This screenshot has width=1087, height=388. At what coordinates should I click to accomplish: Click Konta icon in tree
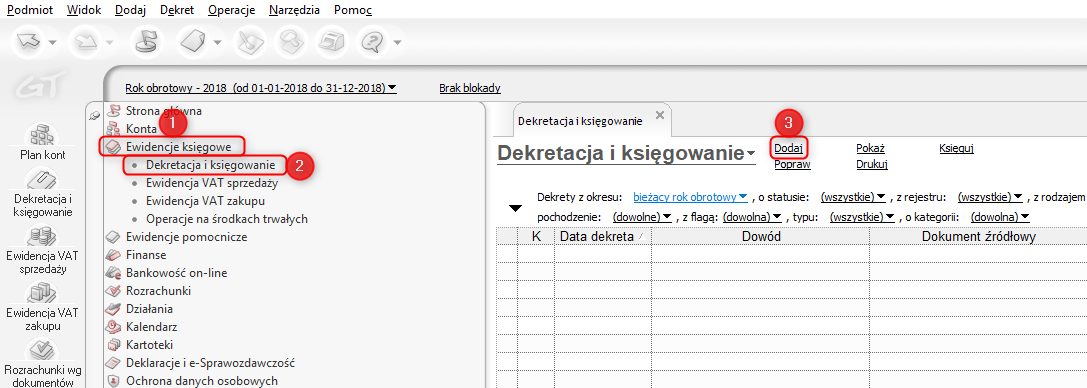[x=113, y=128]
